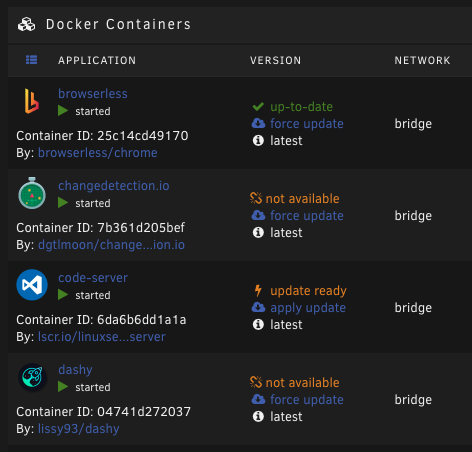Click the broken link icon for dashy
The image size is (472, 452).
tap(256, 382)
